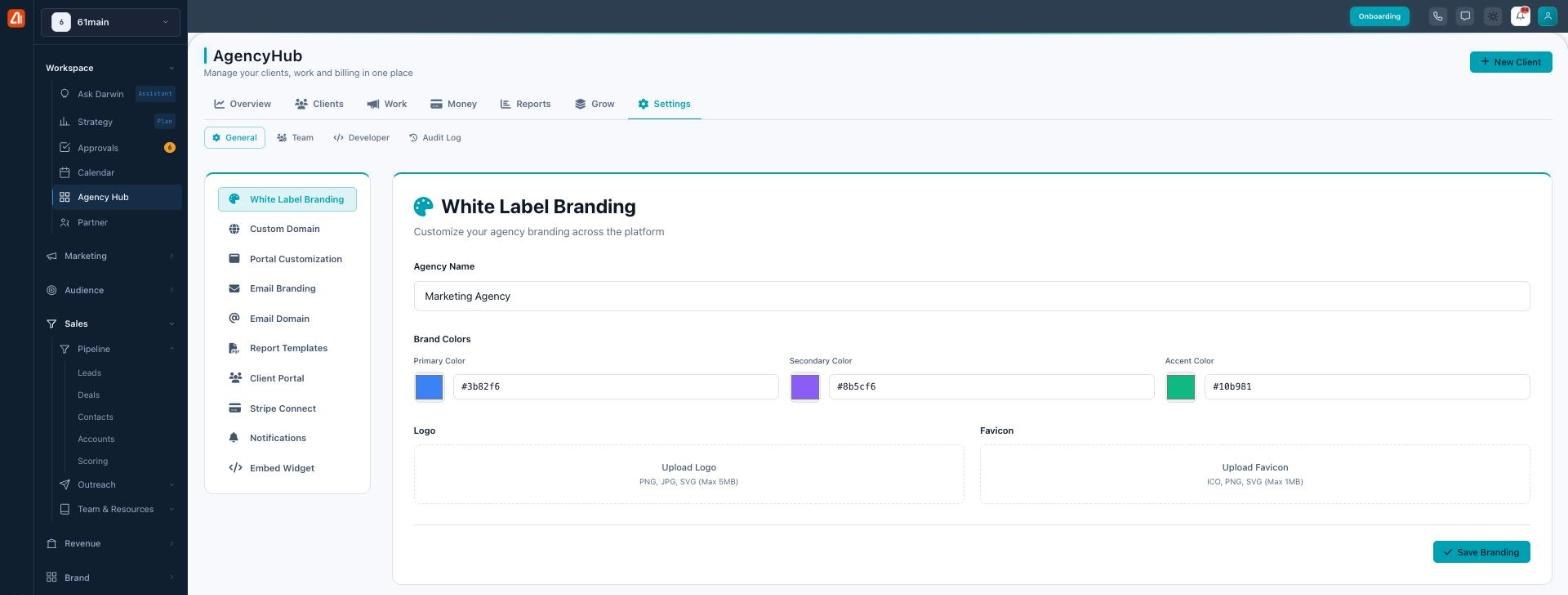Click the Accent Color hex field
The image size is (1568, 595).
1367,387
